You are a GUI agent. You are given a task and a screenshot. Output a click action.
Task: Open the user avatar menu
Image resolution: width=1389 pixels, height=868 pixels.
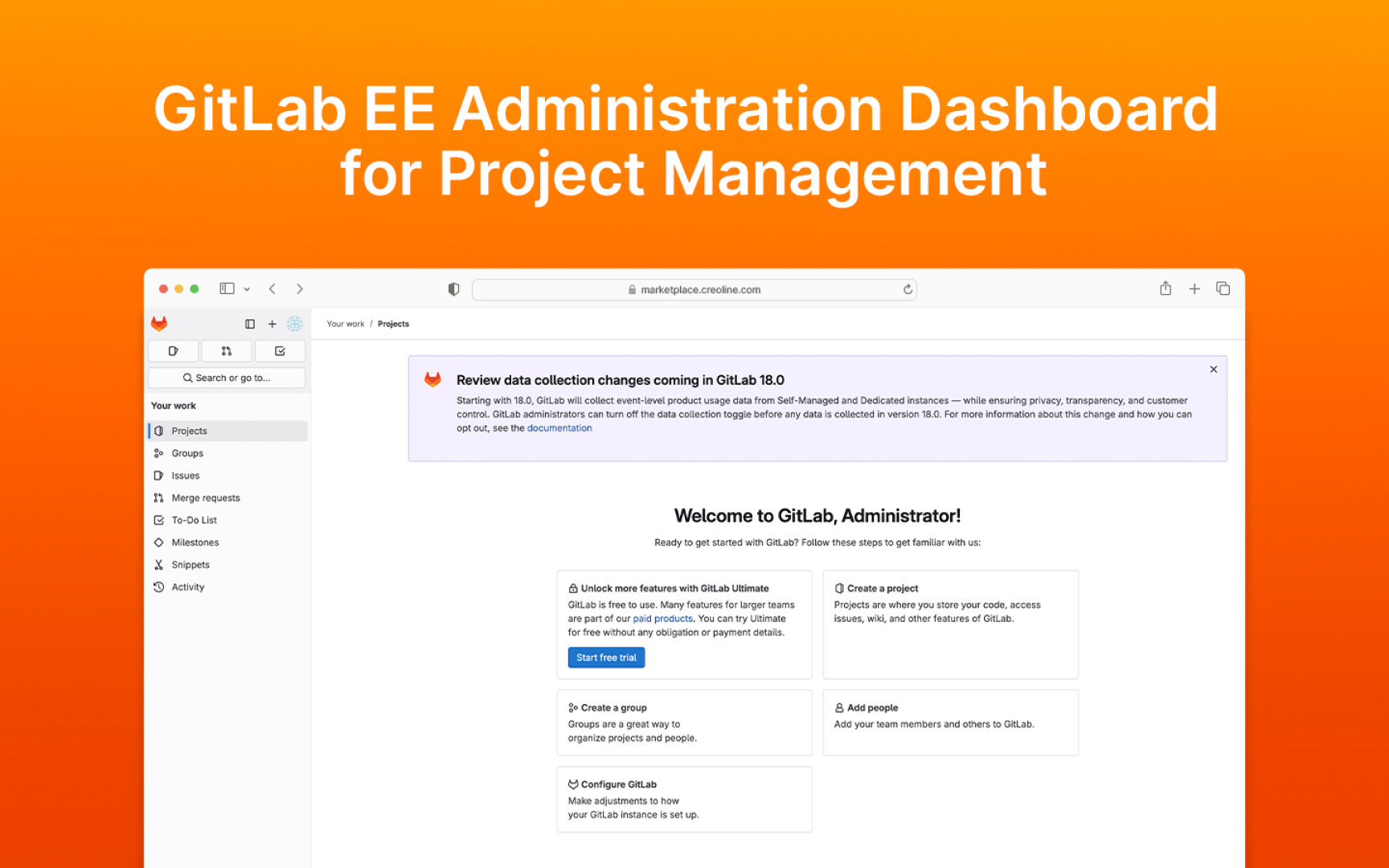pos(295,324)
